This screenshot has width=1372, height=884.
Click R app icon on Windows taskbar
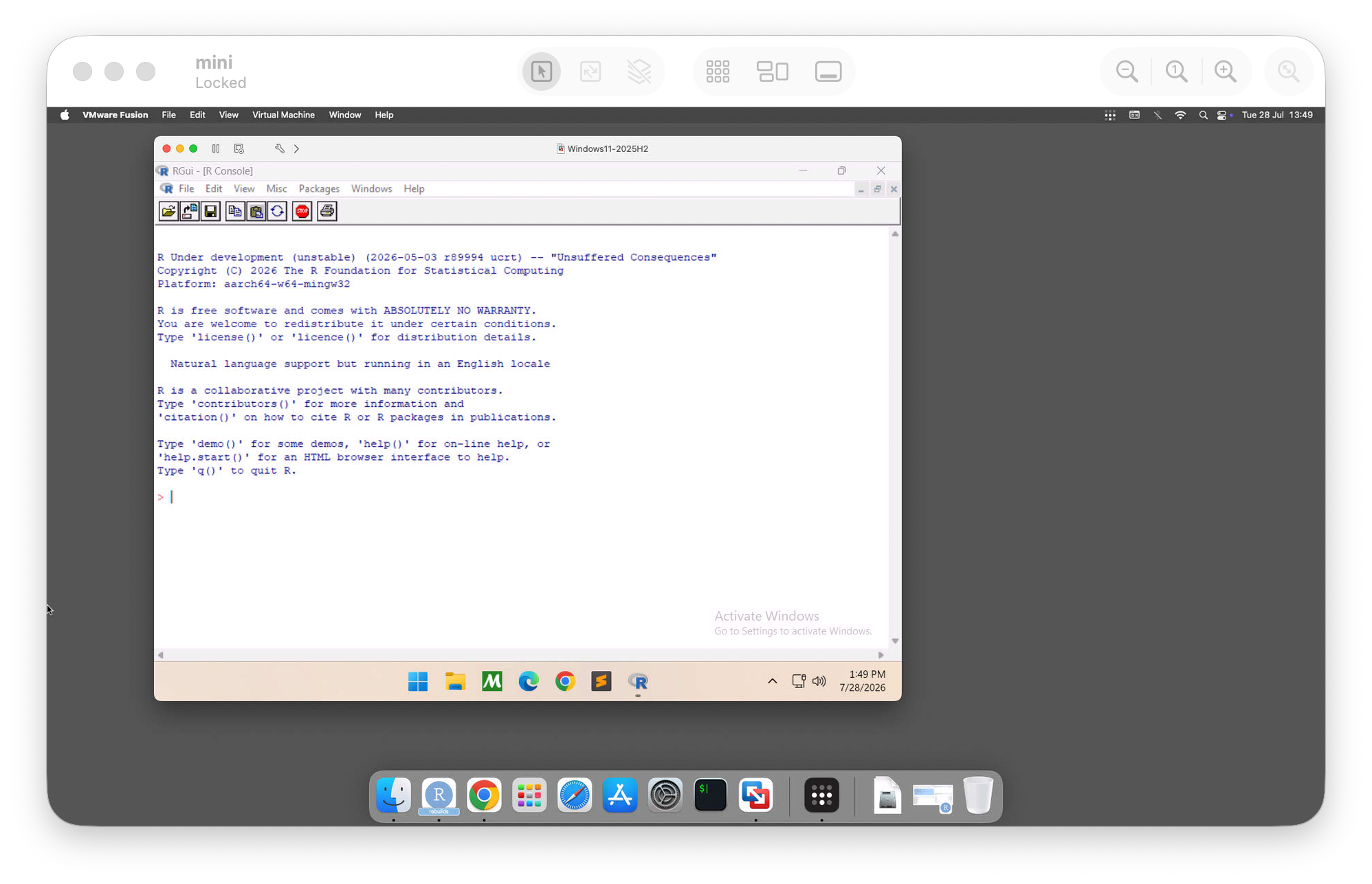(x=638, y=681)
